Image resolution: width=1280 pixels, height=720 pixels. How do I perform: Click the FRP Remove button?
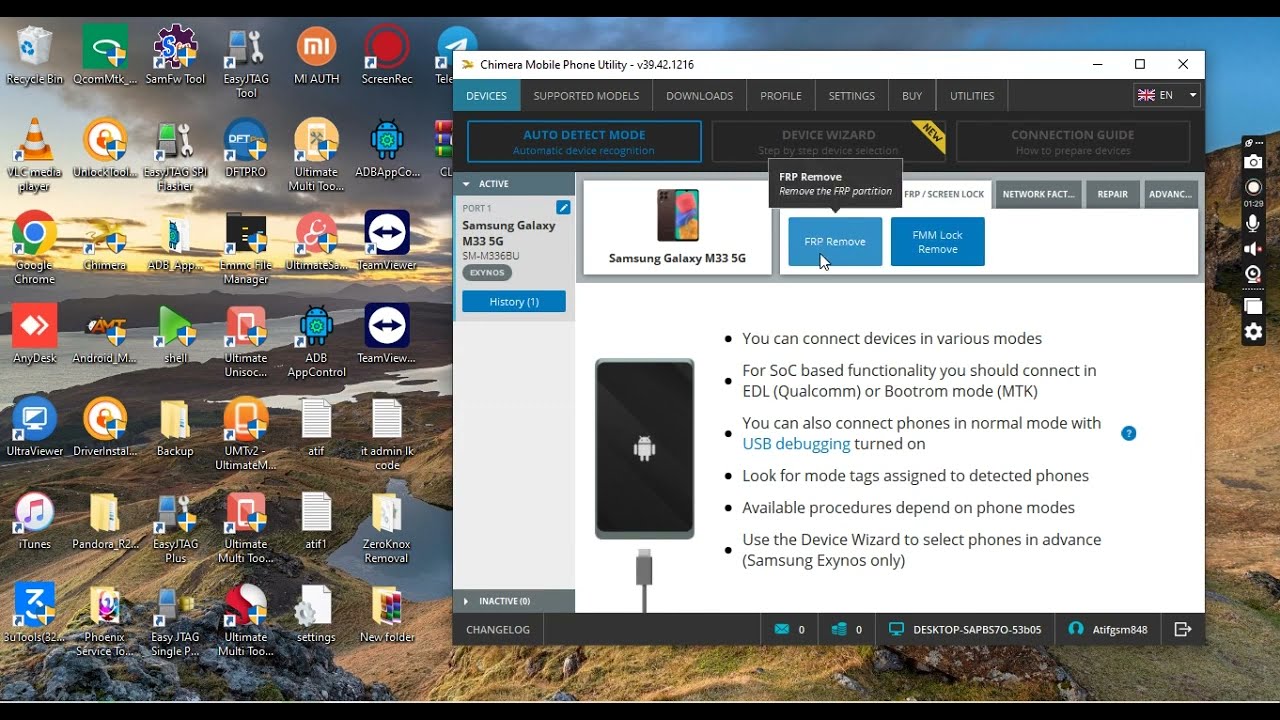835,242
